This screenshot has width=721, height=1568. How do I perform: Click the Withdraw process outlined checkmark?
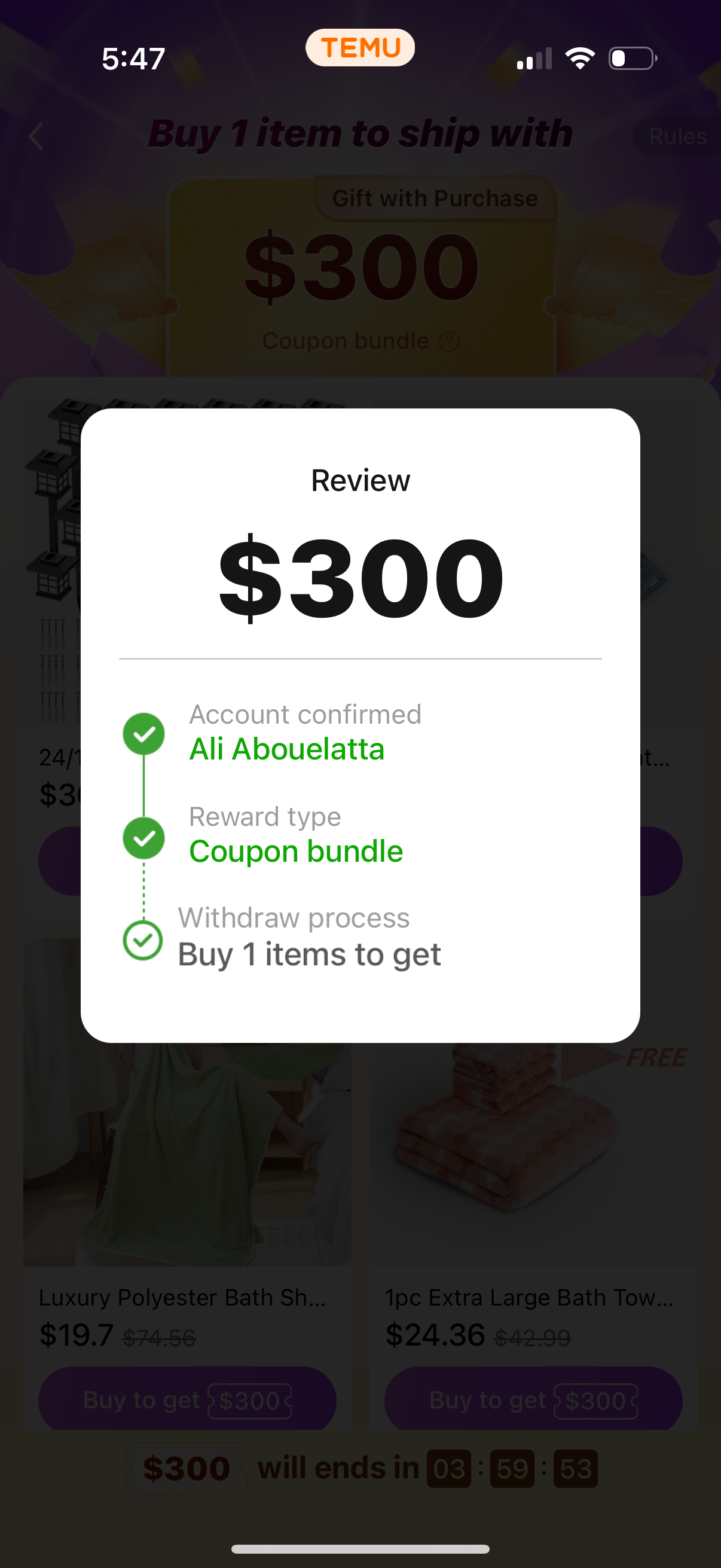[143, 941]
